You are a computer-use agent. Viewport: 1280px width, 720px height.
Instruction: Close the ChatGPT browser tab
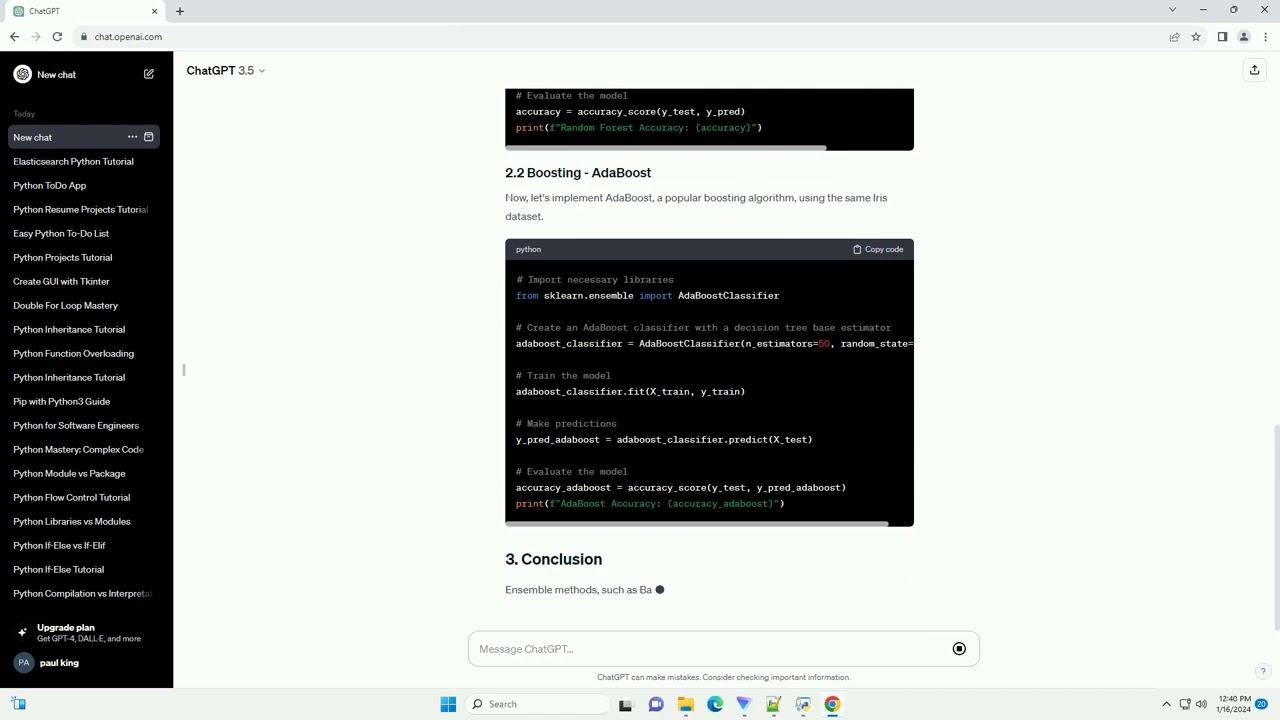(x=155, y=11)
